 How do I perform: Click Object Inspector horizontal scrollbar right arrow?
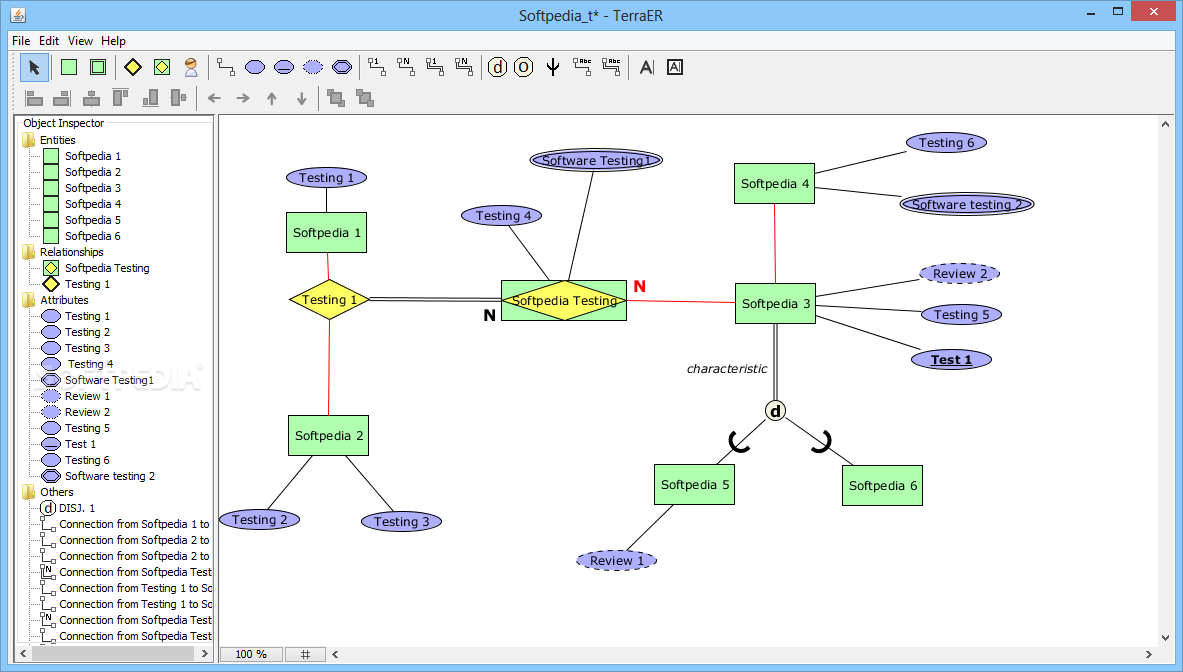204,653
